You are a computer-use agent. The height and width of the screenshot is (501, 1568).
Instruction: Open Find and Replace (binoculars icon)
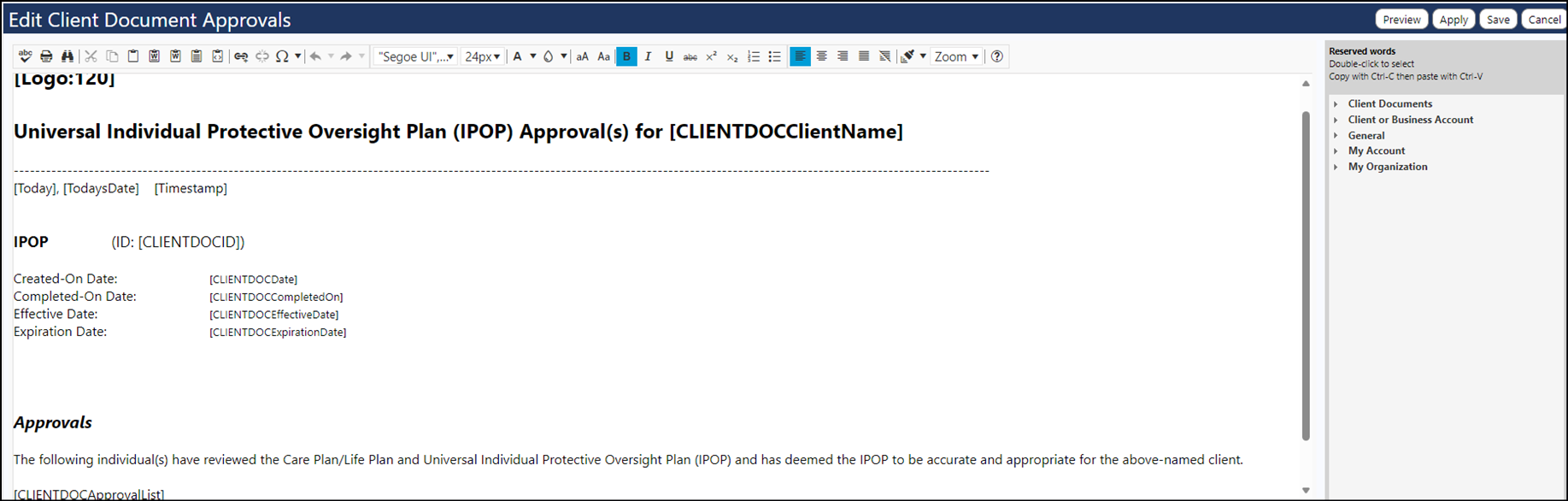[x=68, y=56]
